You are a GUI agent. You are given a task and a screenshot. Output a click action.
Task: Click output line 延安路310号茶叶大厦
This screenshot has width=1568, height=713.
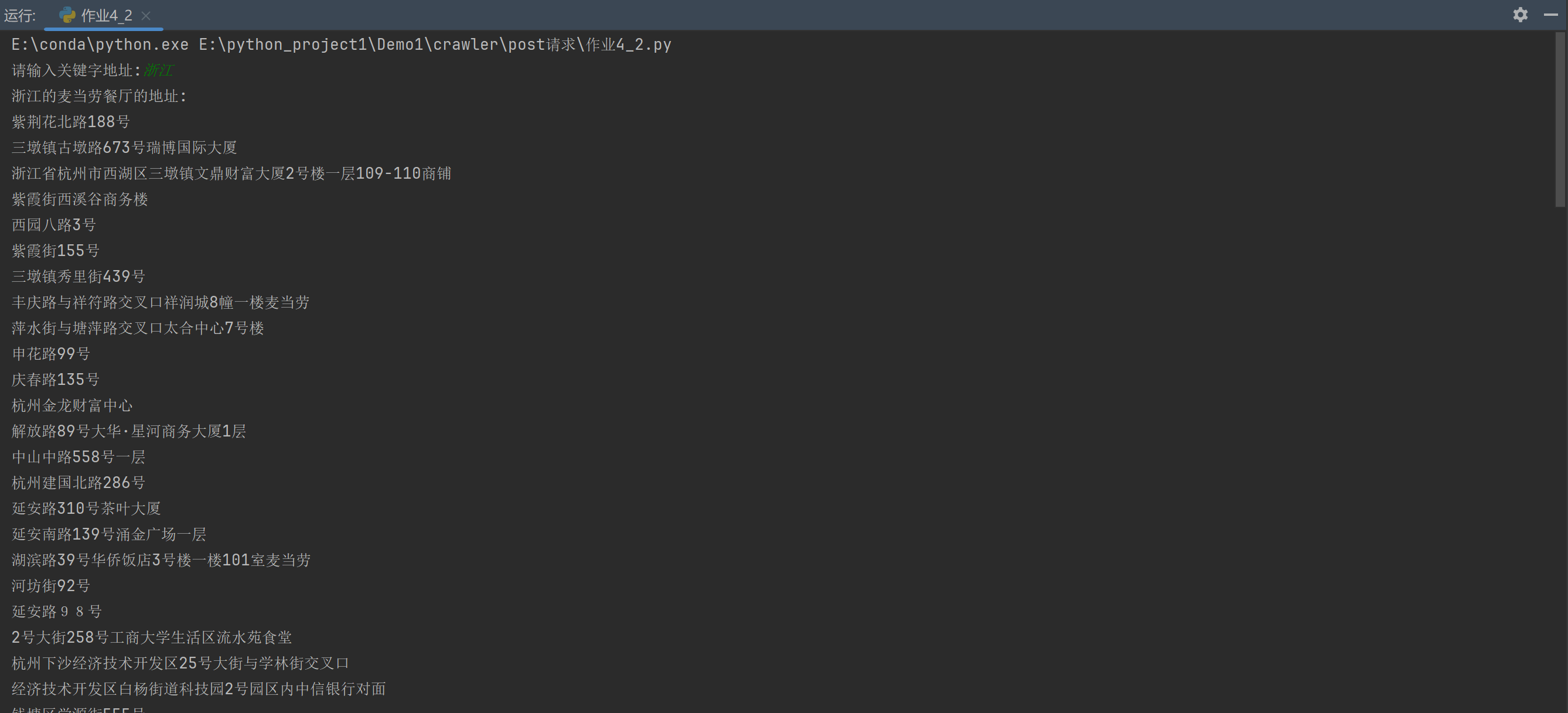click(x=87, y=509)
